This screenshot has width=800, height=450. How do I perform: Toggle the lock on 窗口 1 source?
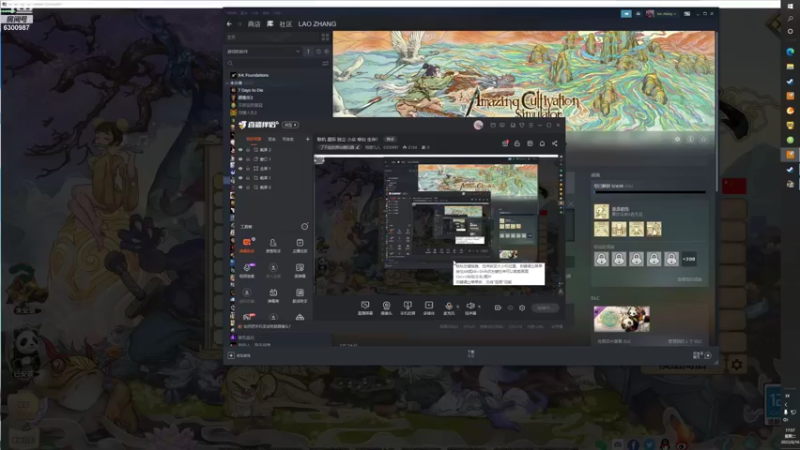(x=248, y=159)
